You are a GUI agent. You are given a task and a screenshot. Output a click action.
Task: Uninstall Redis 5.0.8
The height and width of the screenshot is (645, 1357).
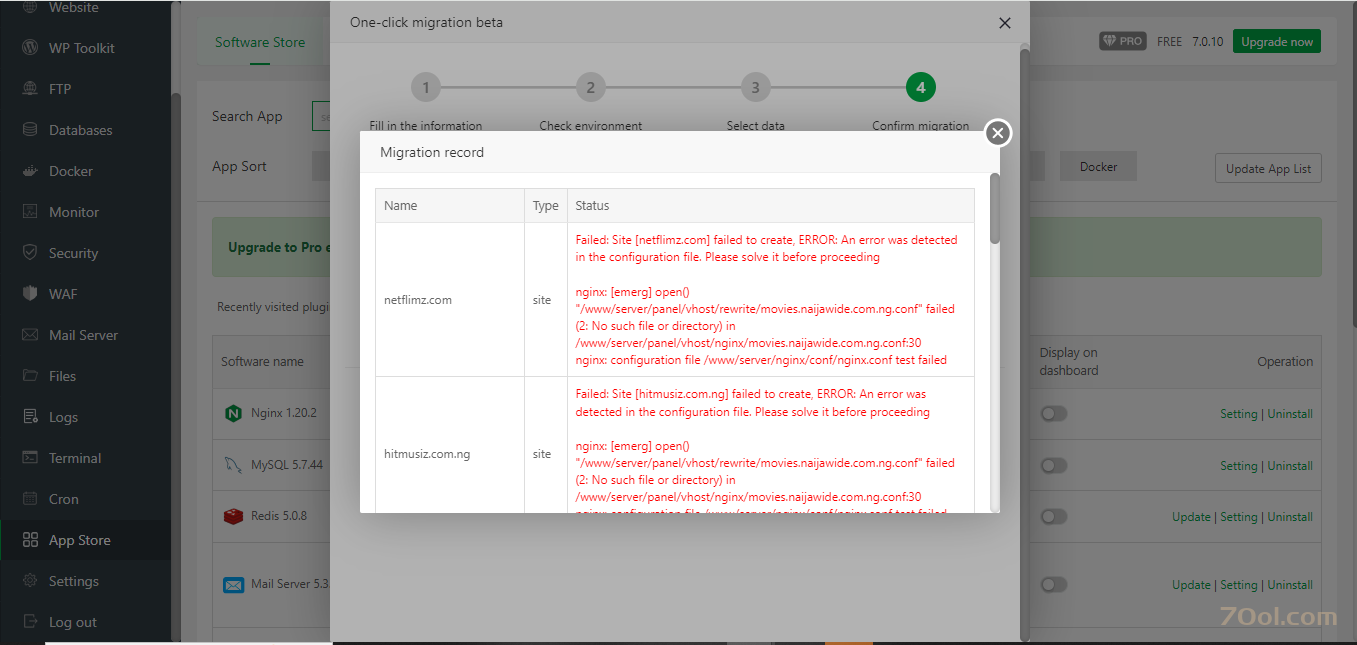tap(1290, 517)
